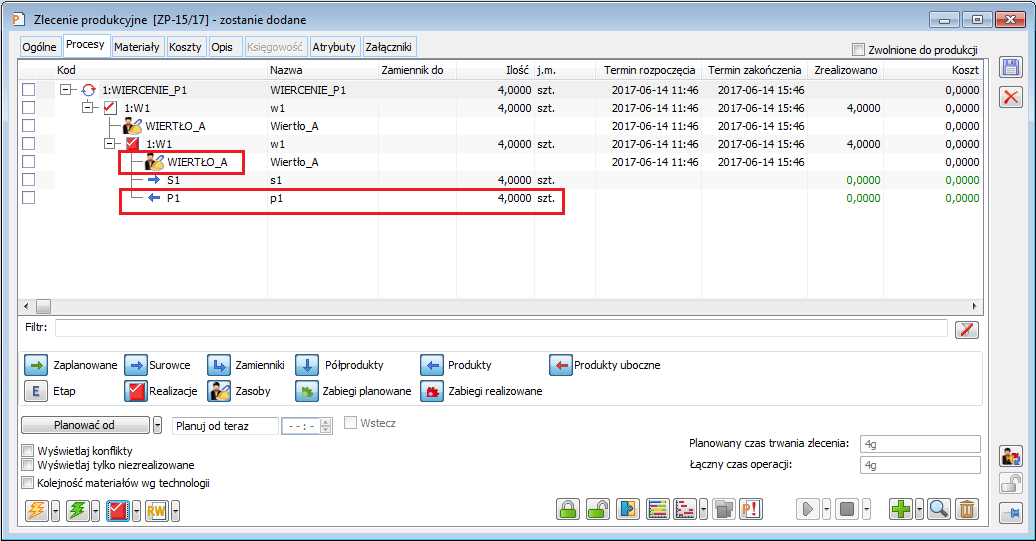Switch to the Materiały tab
Screen dimensions: 1036x541
137,47
